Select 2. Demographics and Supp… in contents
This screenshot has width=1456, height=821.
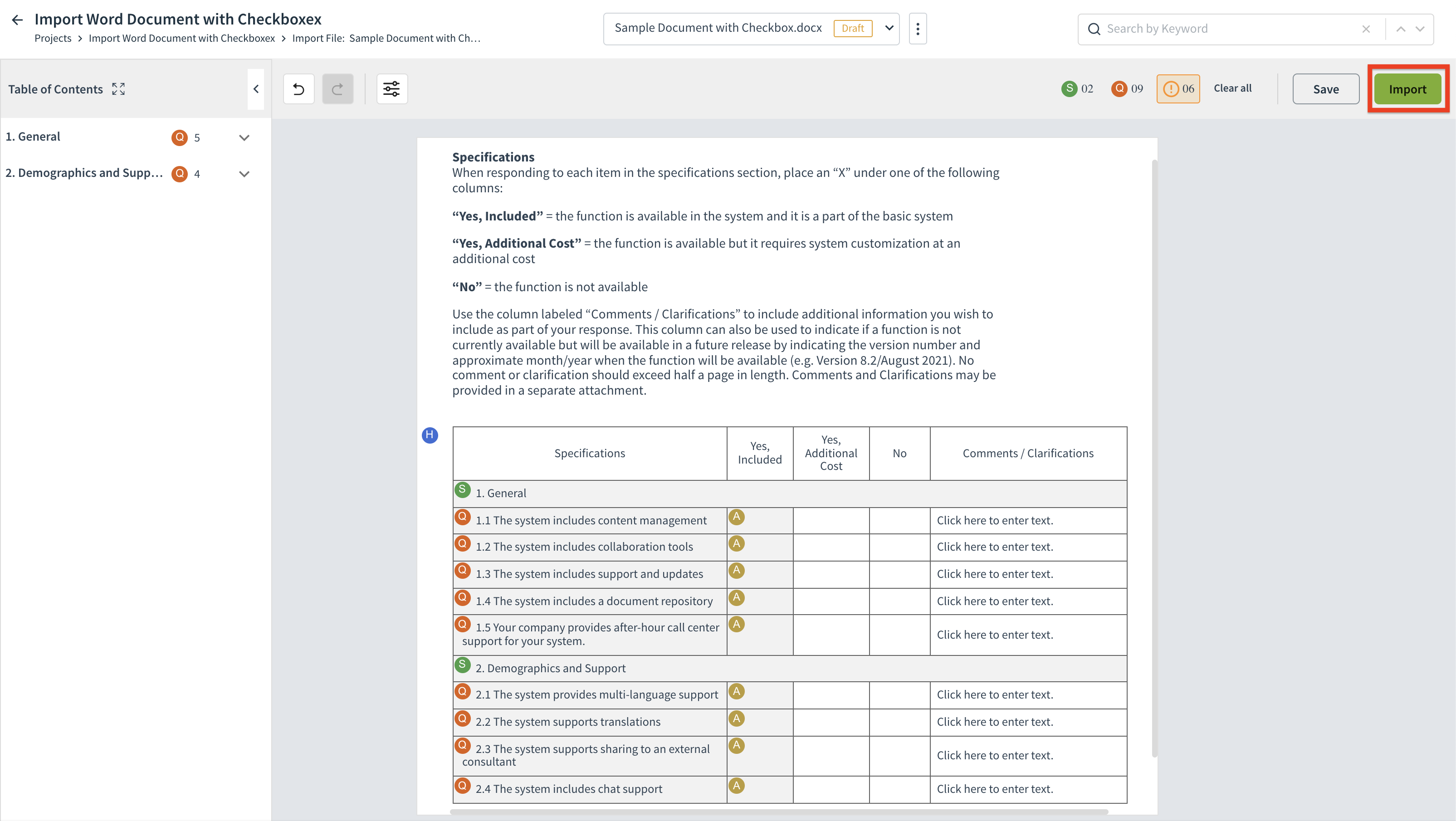84,173
